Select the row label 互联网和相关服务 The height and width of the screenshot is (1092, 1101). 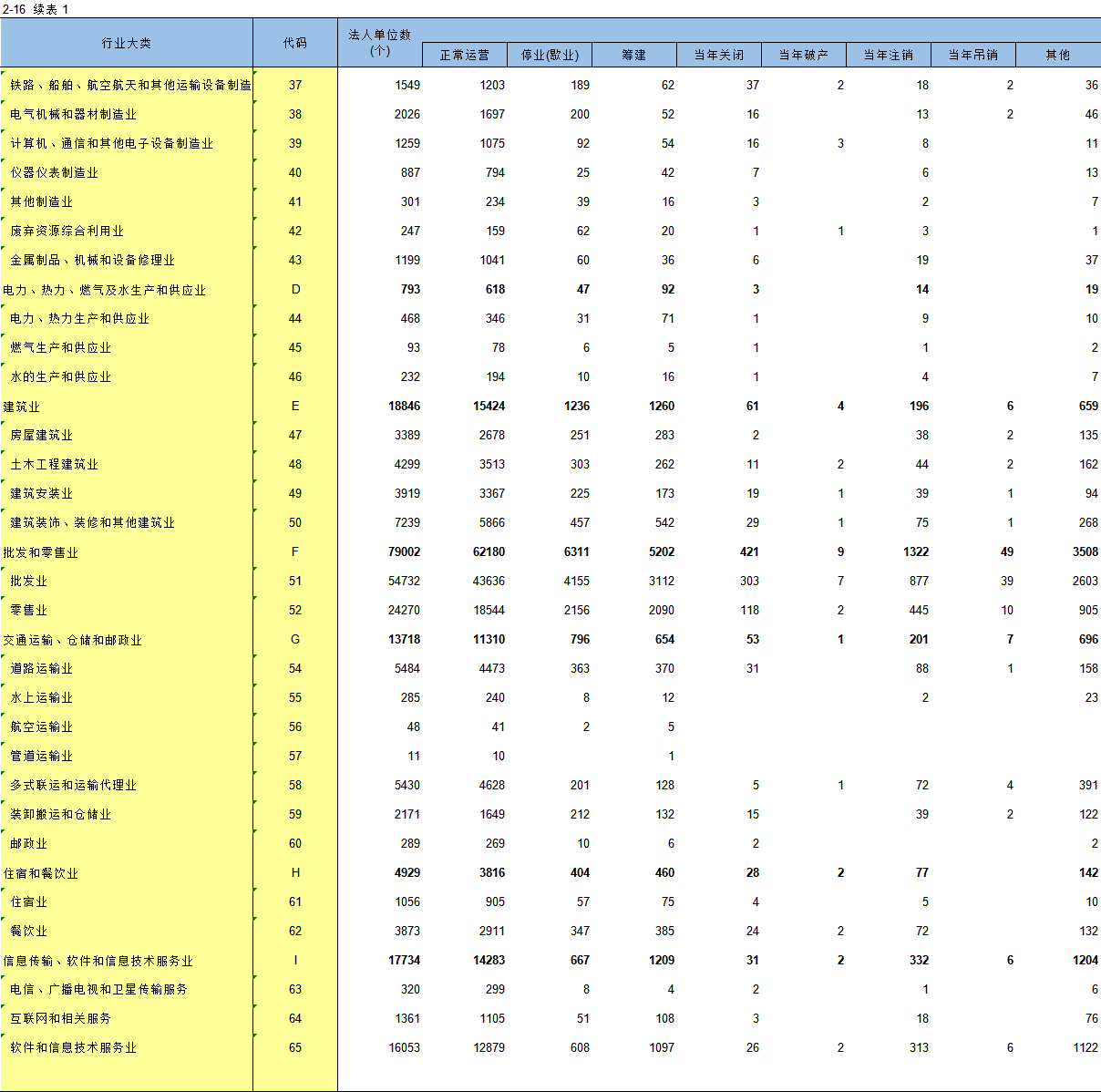pos(60,1018)
